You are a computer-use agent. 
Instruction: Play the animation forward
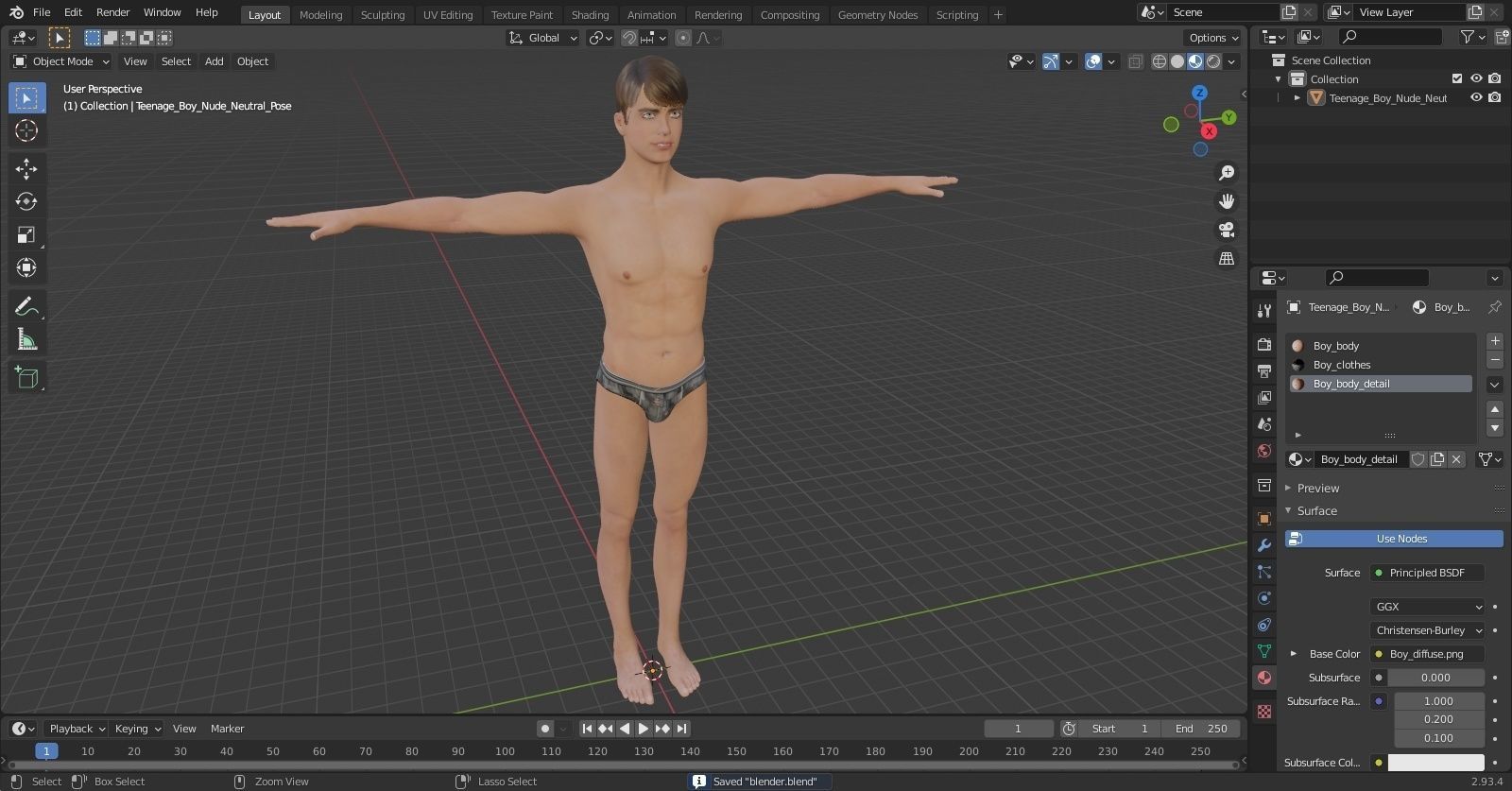point(644,729)
